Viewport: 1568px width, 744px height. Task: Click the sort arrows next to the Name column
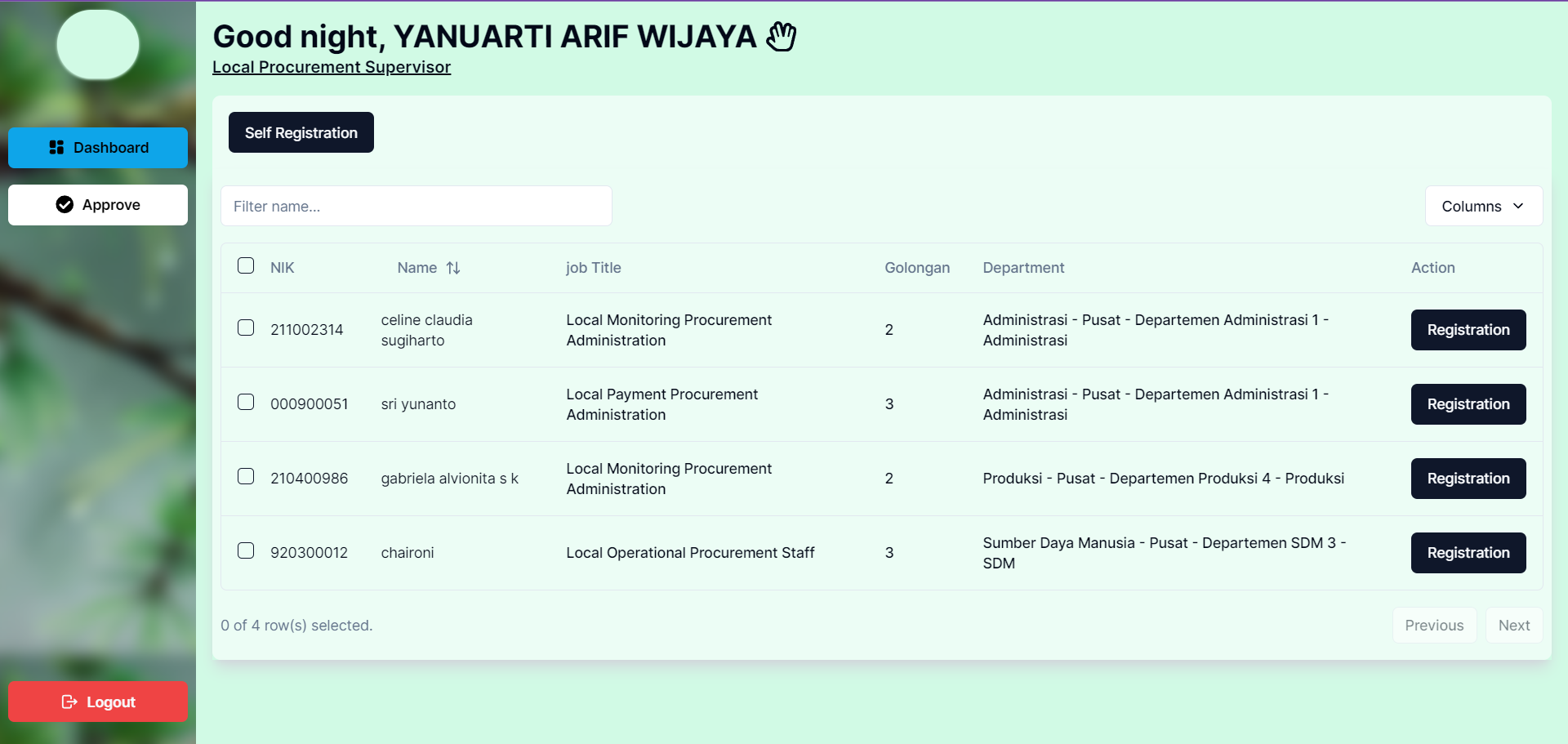(x=454, y=268)
